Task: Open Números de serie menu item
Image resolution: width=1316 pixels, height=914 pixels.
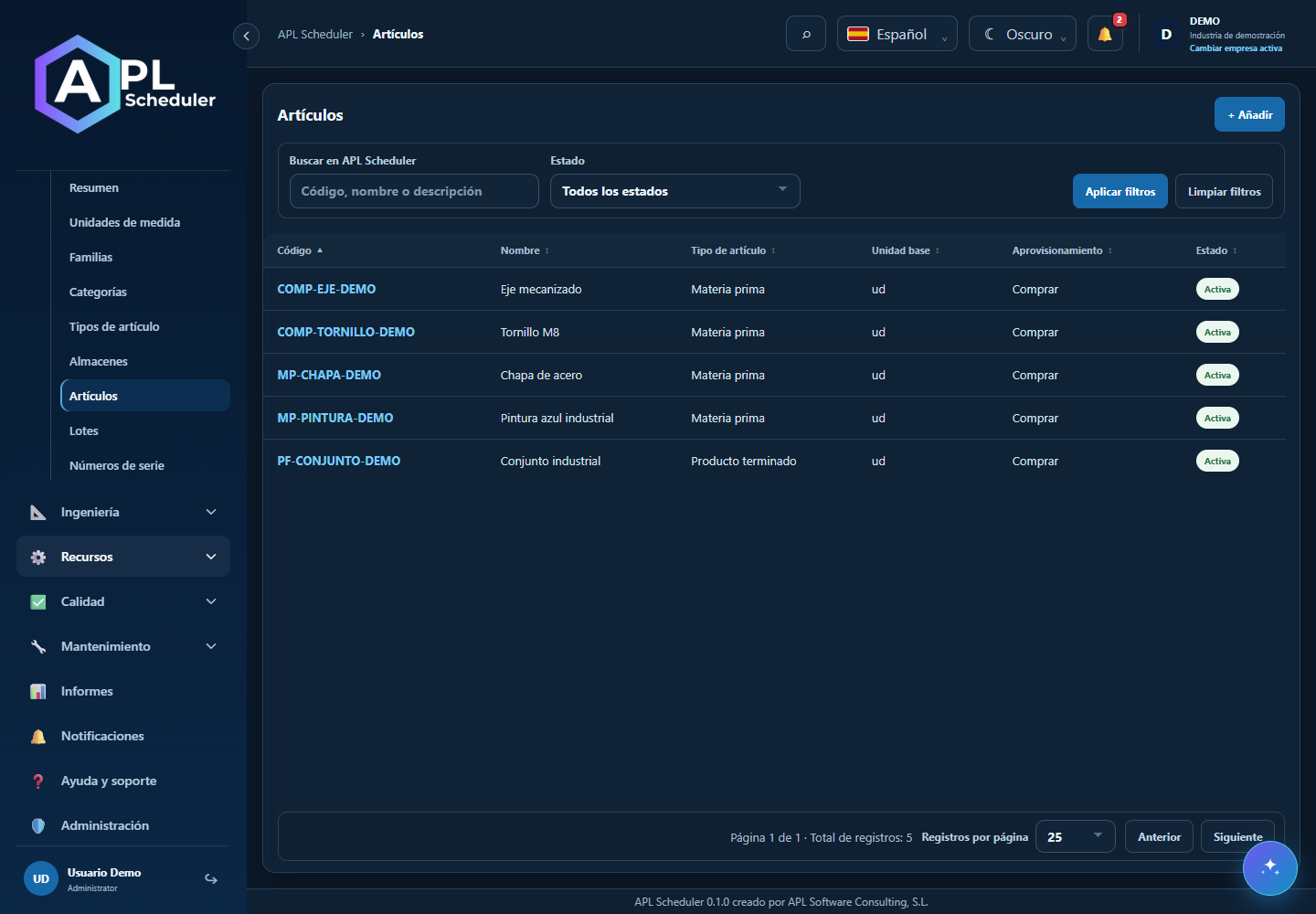Action: point(145,466)
